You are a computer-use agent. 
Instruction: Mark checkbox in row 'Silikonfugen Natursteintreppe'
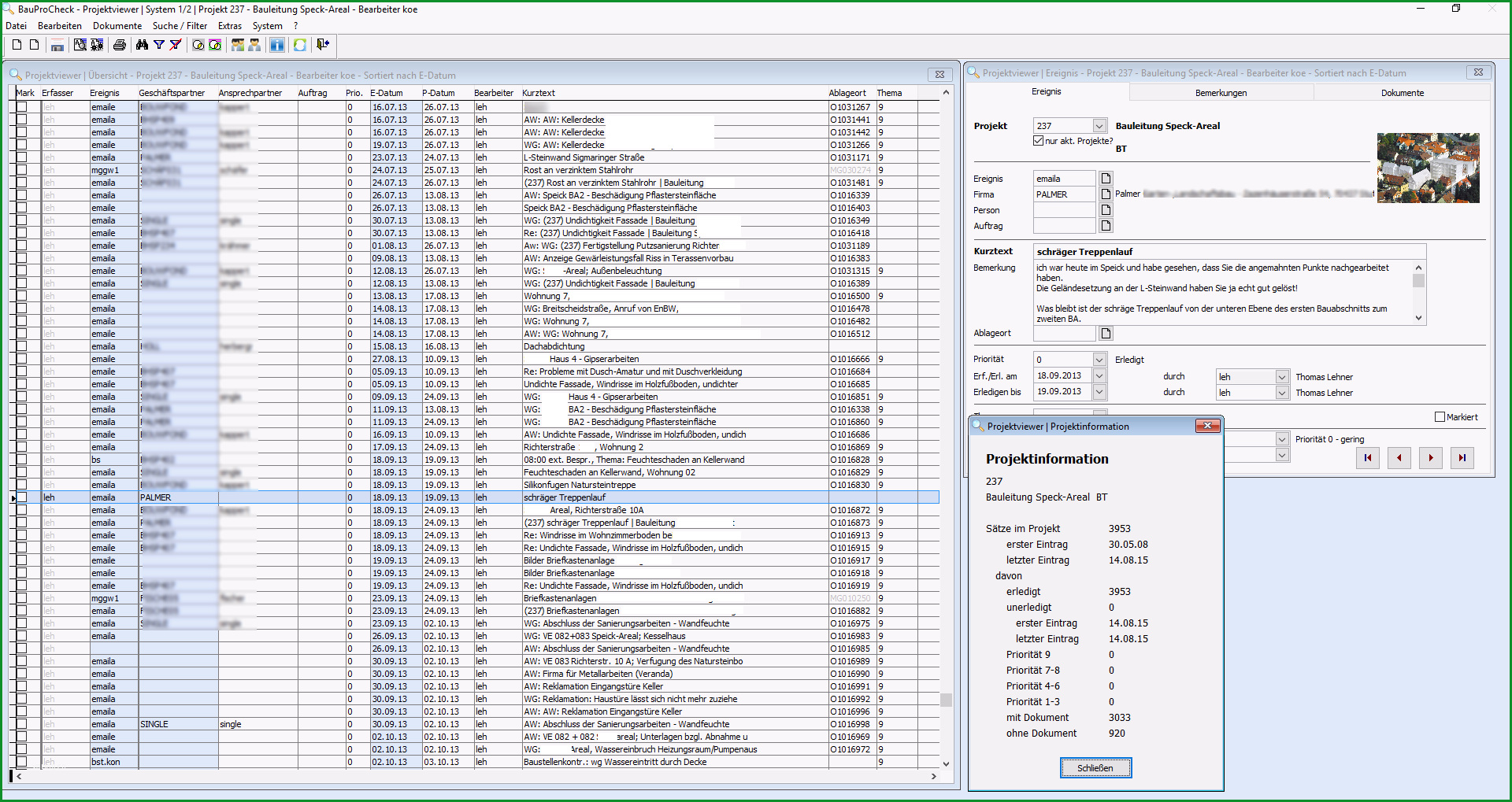point(21,485)
